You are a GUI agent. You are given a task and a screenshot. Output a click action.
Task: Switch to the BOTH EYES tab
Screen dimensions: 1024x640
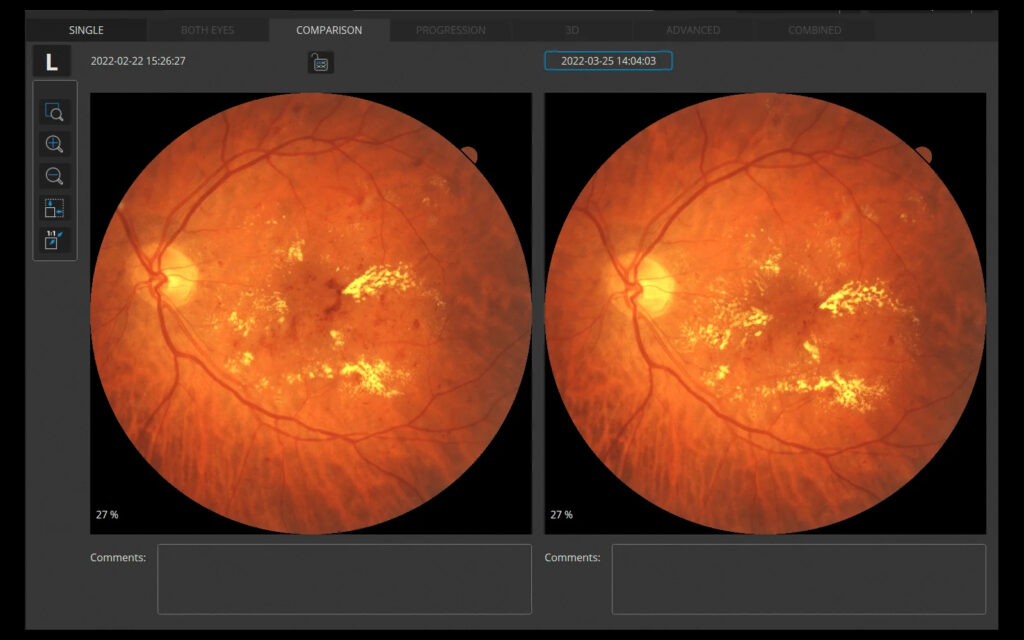tap(208, 30)
